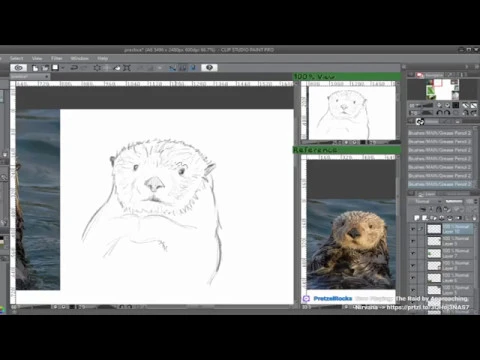Click the Create layer mask icon

458,218
